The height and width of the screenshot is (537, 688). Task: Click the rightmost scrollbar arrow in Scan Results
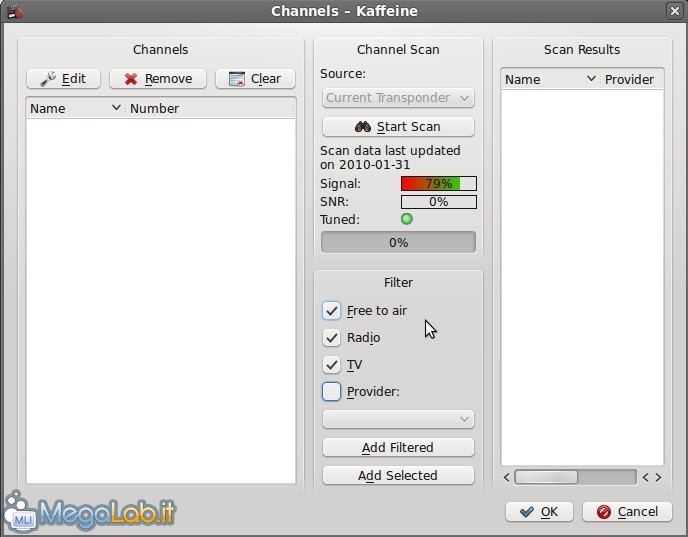(x=658, y=477)
